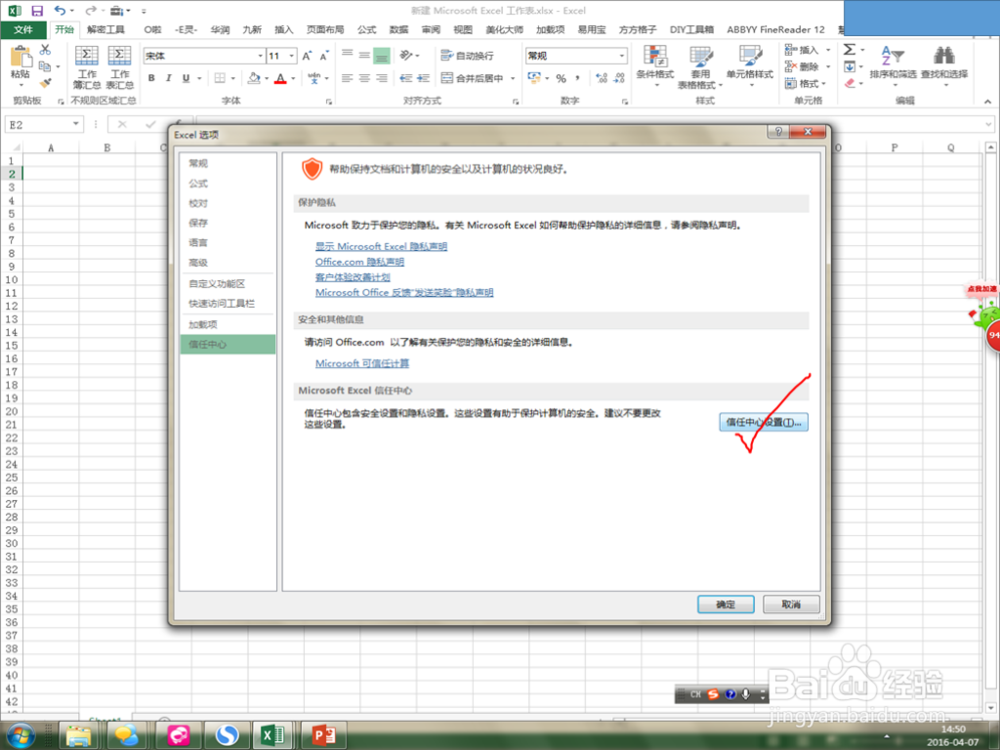Select 加载项 in Excel Options sidebar
Viewport: 1000px width, 750px height.
[228, 324]
